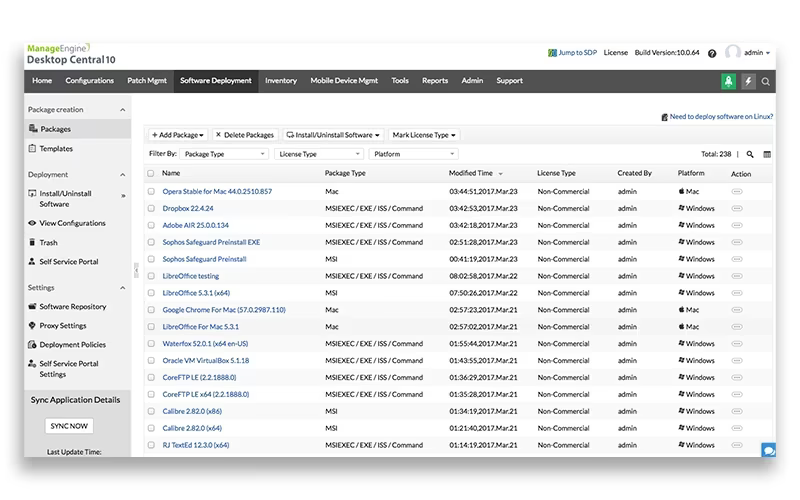Screen dimensions: 800x500
Task: Open action menu for Opera Stable row
Action: pyautogui.click(x=737, y=192)
